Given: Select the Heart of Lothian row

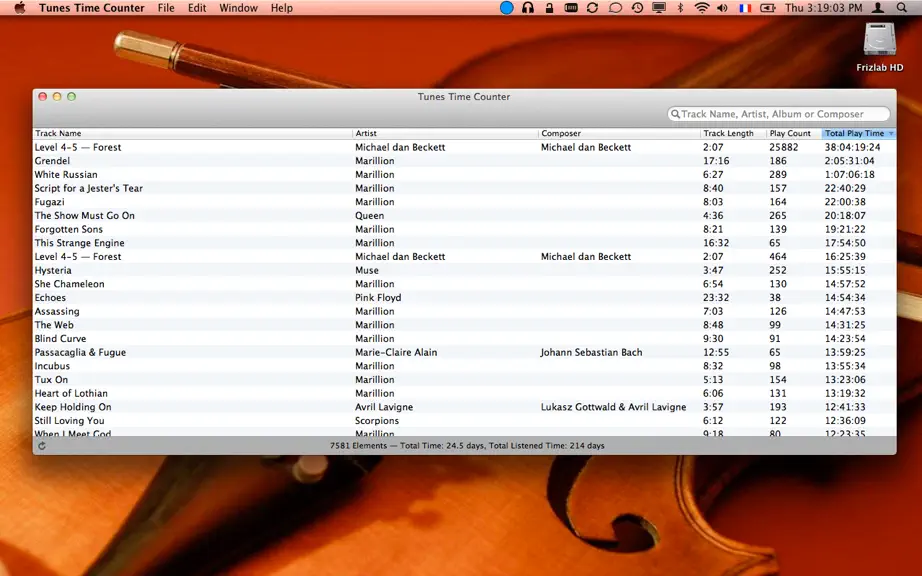Looking at the screenshot, I should [x=465, y=393].
